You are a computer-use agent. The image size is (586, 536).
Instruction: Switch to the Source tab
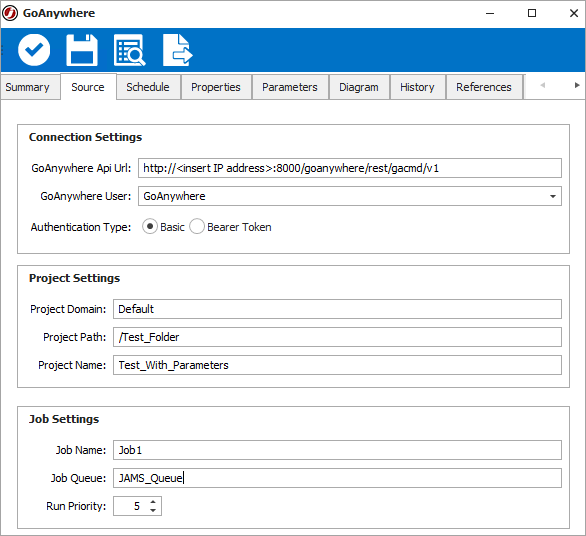[x=88, y=87]
